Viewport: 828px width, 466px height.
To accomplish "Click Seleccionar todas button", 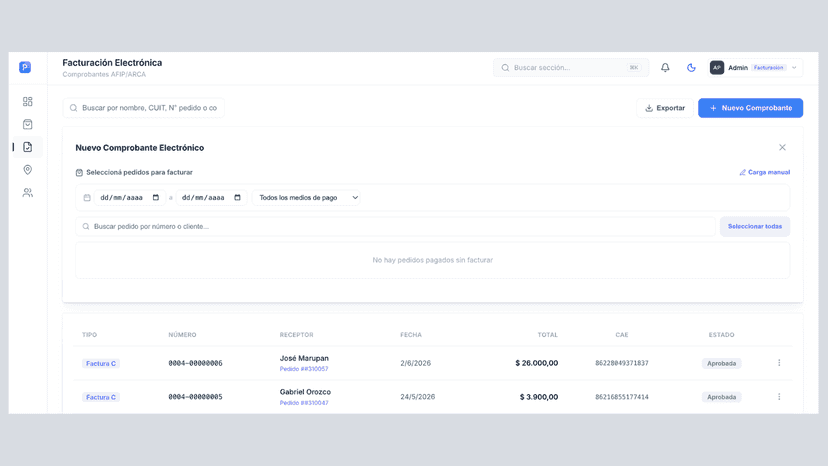I will pos(755,226).
